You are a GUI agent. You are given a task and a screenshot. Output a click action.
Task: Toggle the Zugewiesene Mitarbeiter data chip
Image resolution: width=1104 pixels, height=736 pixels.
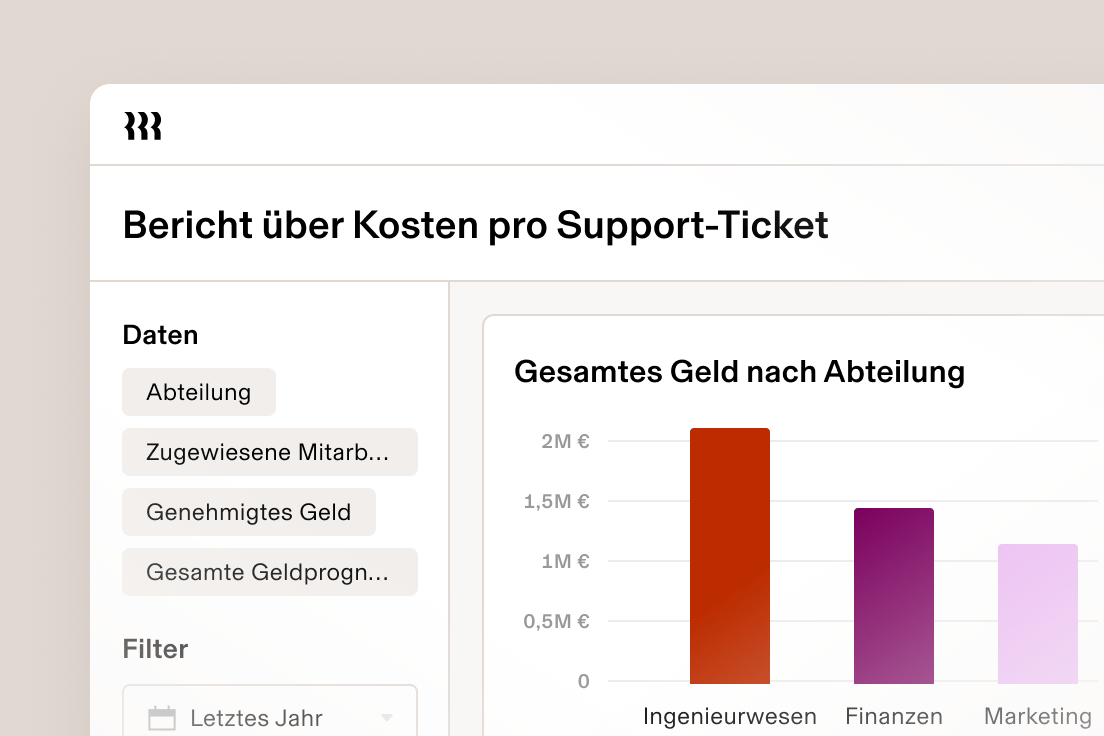coord(269,452)
